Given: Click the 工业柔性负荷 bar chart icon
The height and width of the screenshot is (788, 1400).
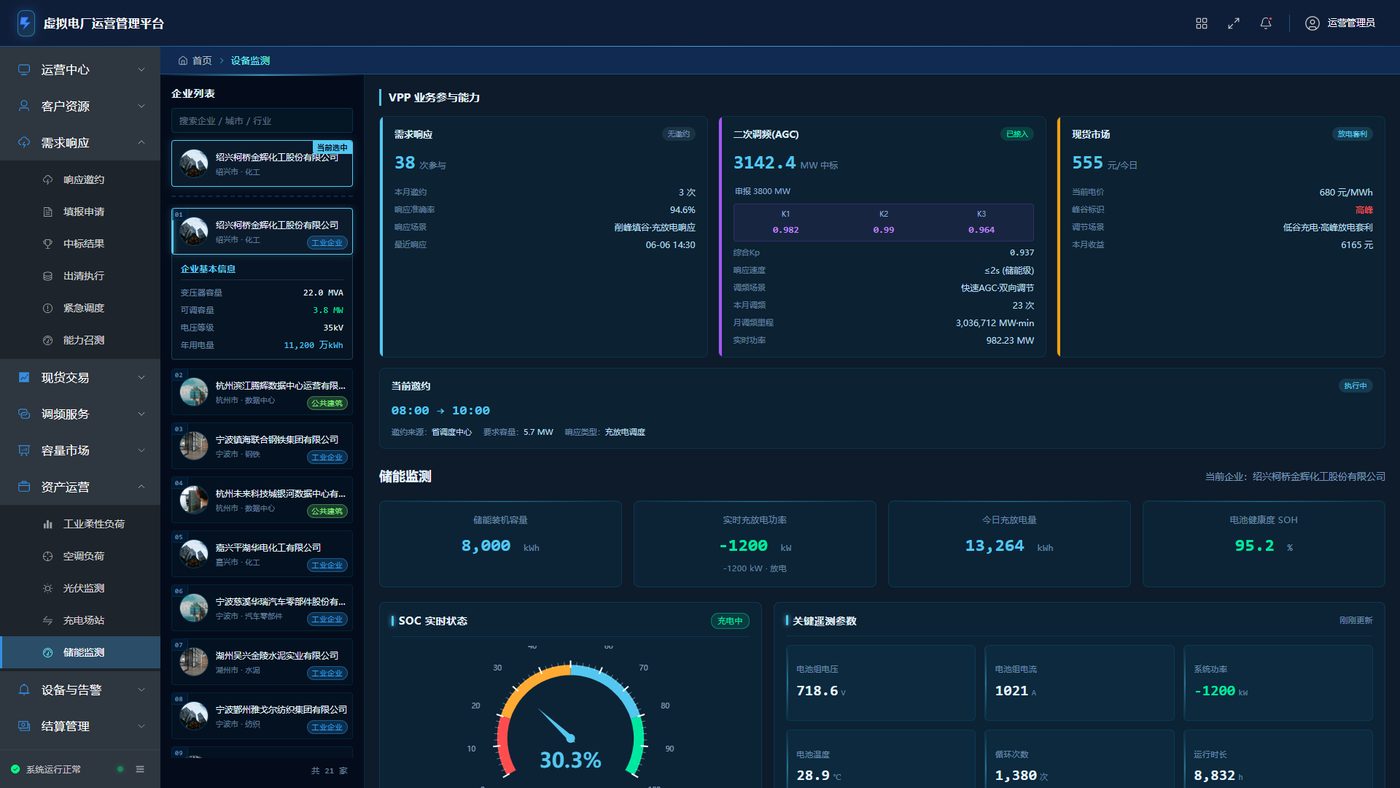Looking at the screenshot, I should coord(47,524).
